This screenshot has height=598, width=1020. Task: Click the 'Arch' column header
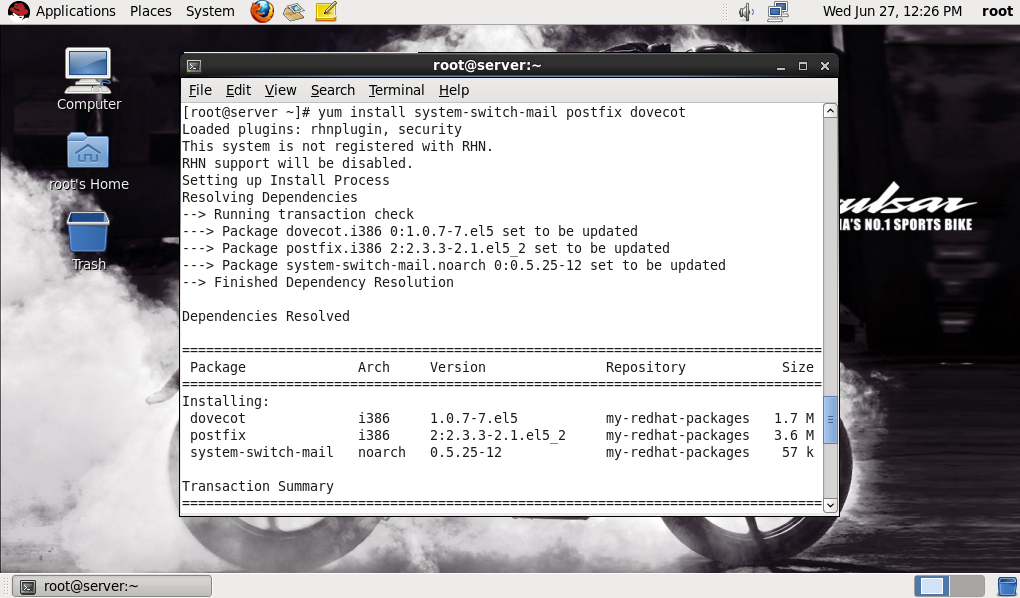(373, 367)
